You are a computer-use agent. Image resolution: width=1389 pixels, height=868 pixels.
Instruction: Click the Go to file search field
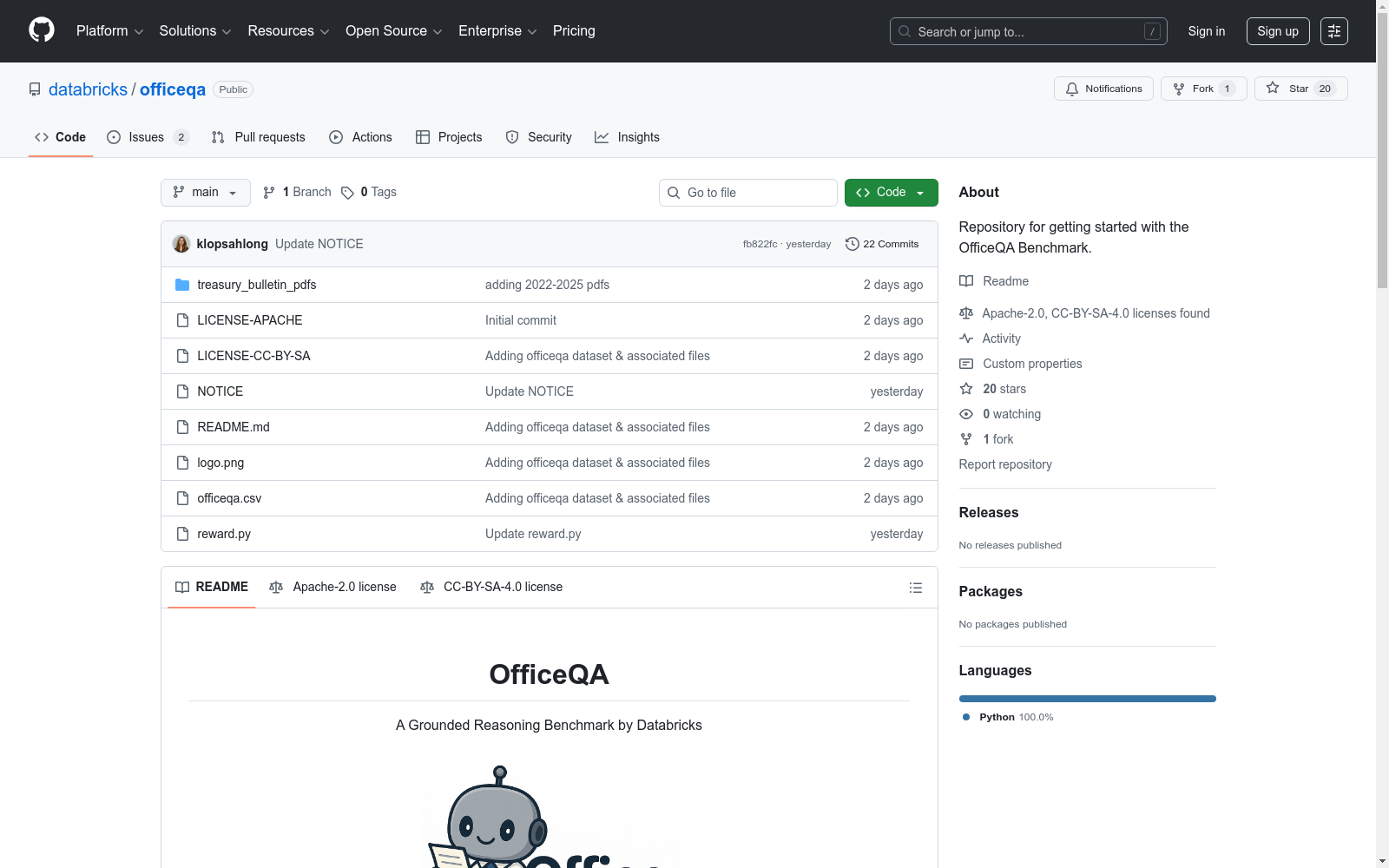tap(748, 193)
